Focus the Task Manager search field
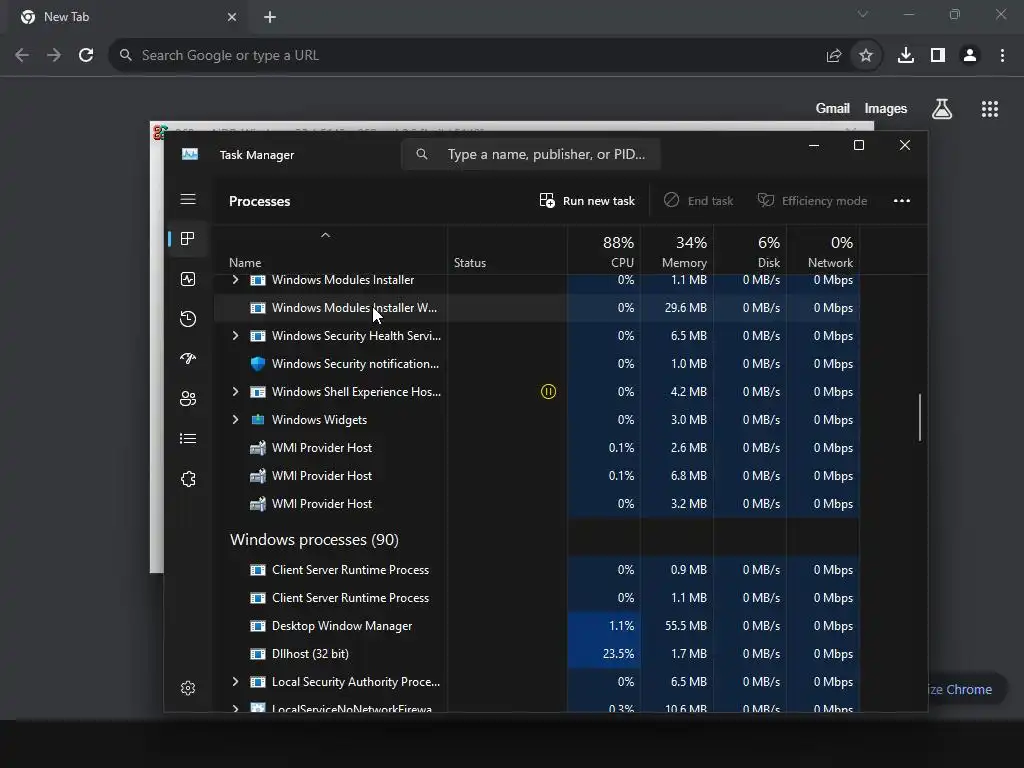The image size is (1024, 768). pos(531,154)
